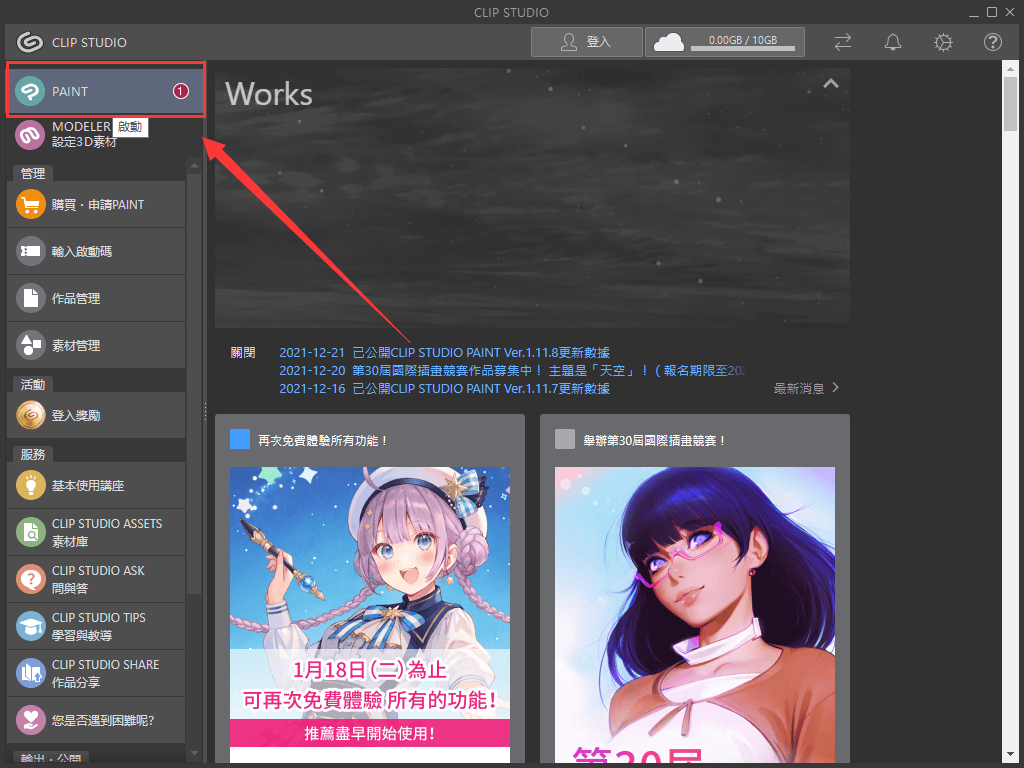This screenshot has width=1024, height=768.
Task: Open CLIP STUDIO TIPS 學習與教導
Action: click(95, 625)
